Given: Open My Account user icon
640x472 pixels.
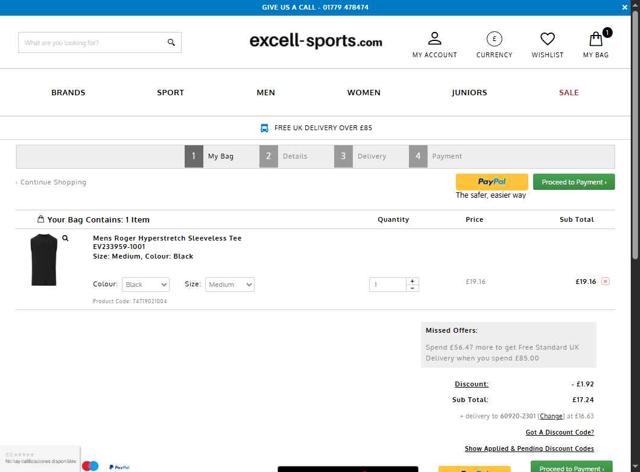Looking at the screenshot, I should tap(434, 39).
